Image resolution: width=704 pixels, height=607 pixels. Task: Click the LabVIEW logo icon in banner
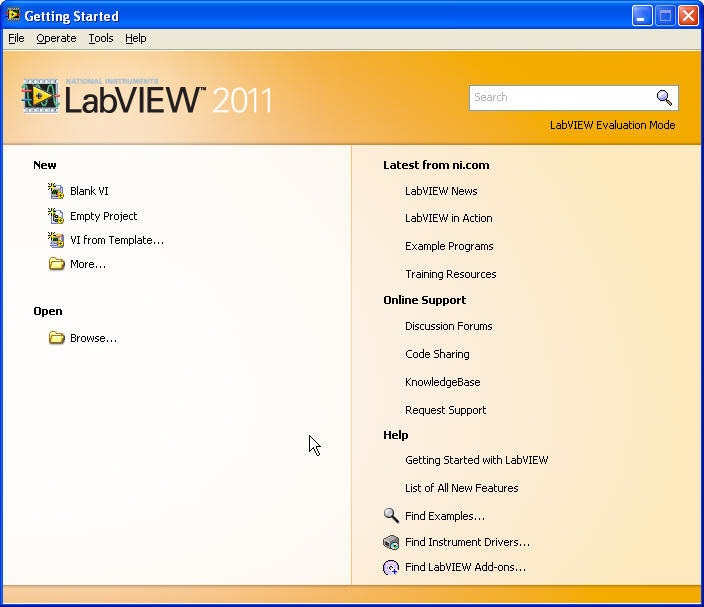[x=40, y=96]
